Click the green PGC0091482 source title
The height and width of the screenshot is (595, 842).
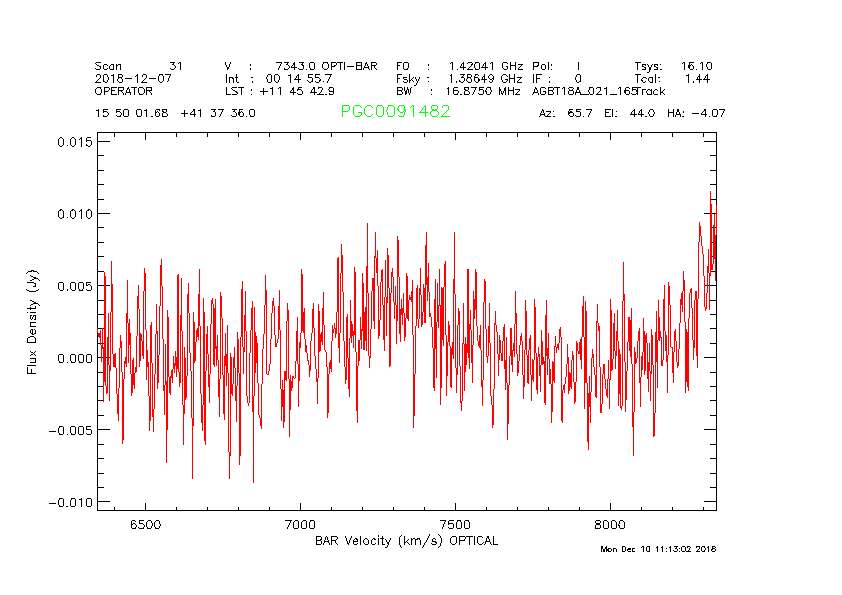point(395,112)
